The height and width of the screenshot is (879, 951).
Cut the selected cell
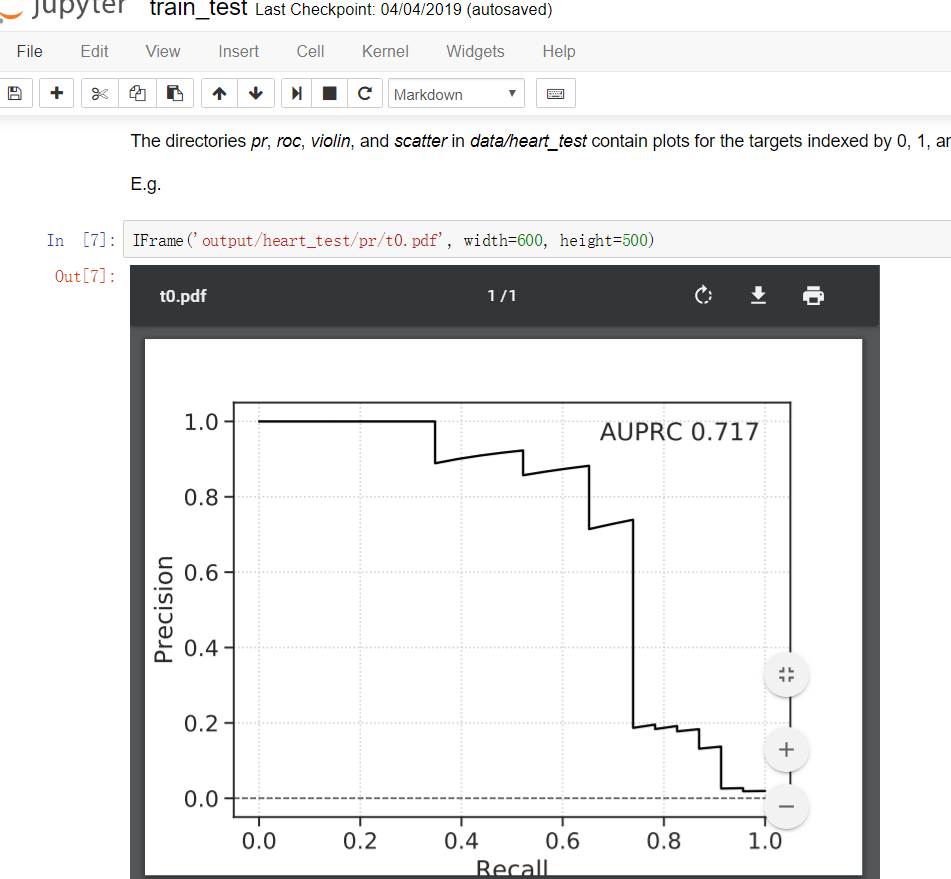click(97, 93)
